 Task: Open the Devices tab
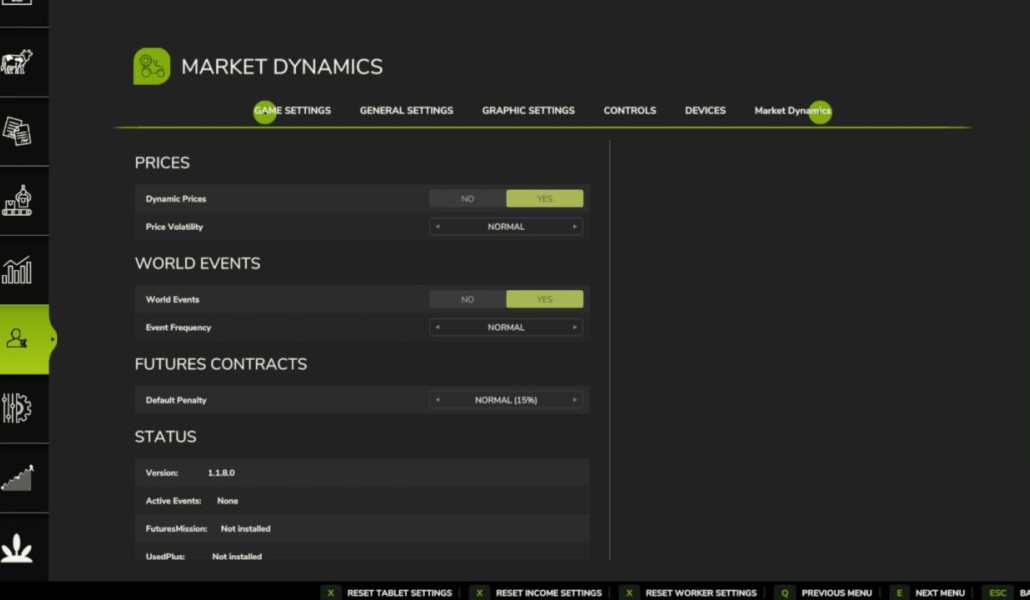[705, 110]
